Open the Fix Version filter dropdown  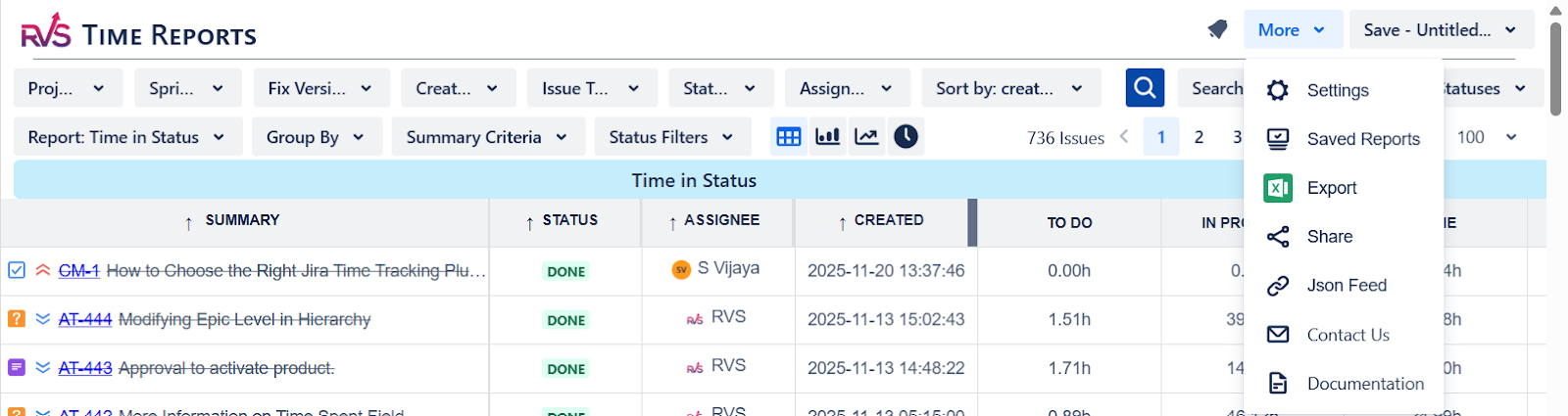pyautogui.click(x=321, y=88)
